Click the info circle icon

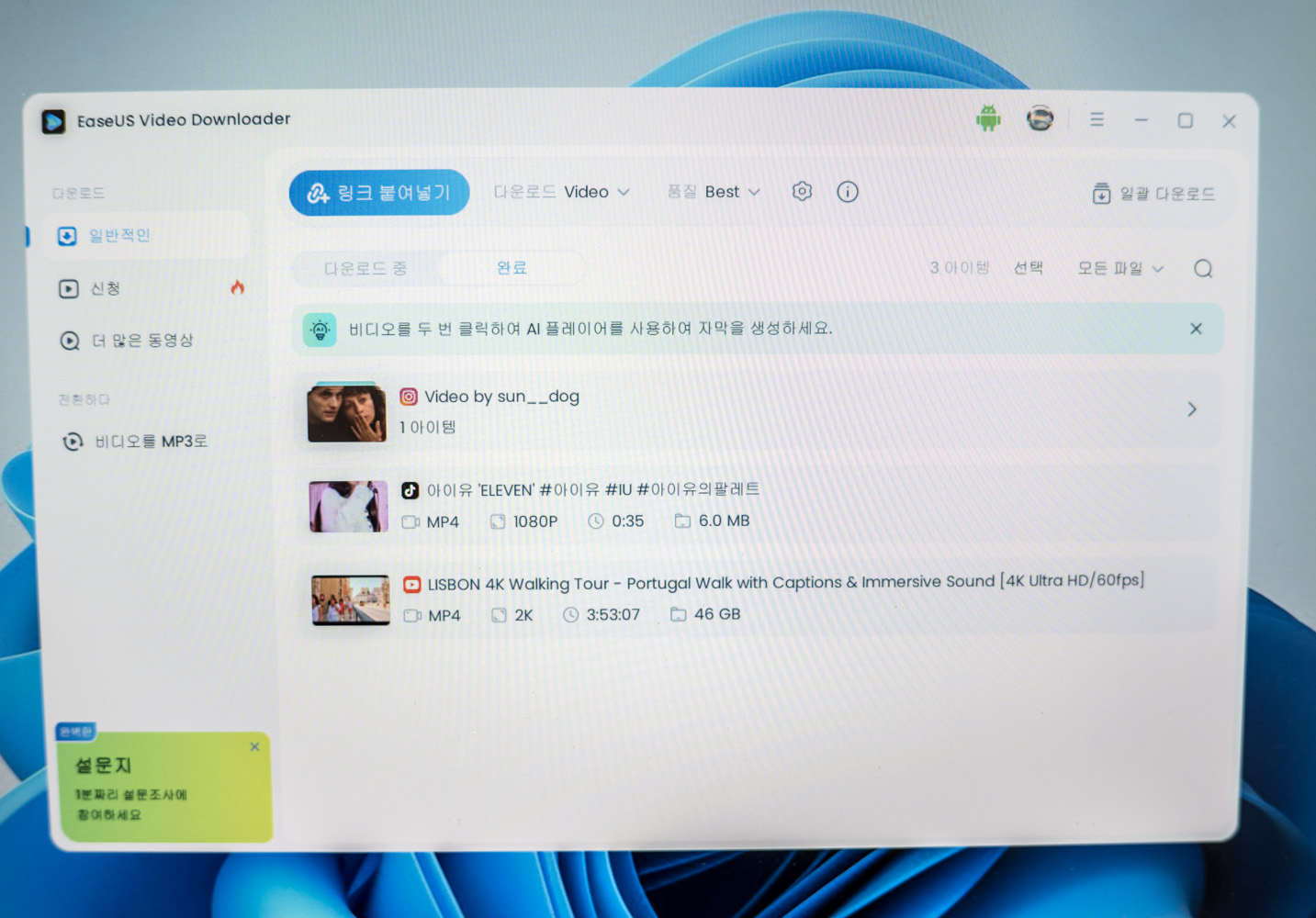pos(847,192)
